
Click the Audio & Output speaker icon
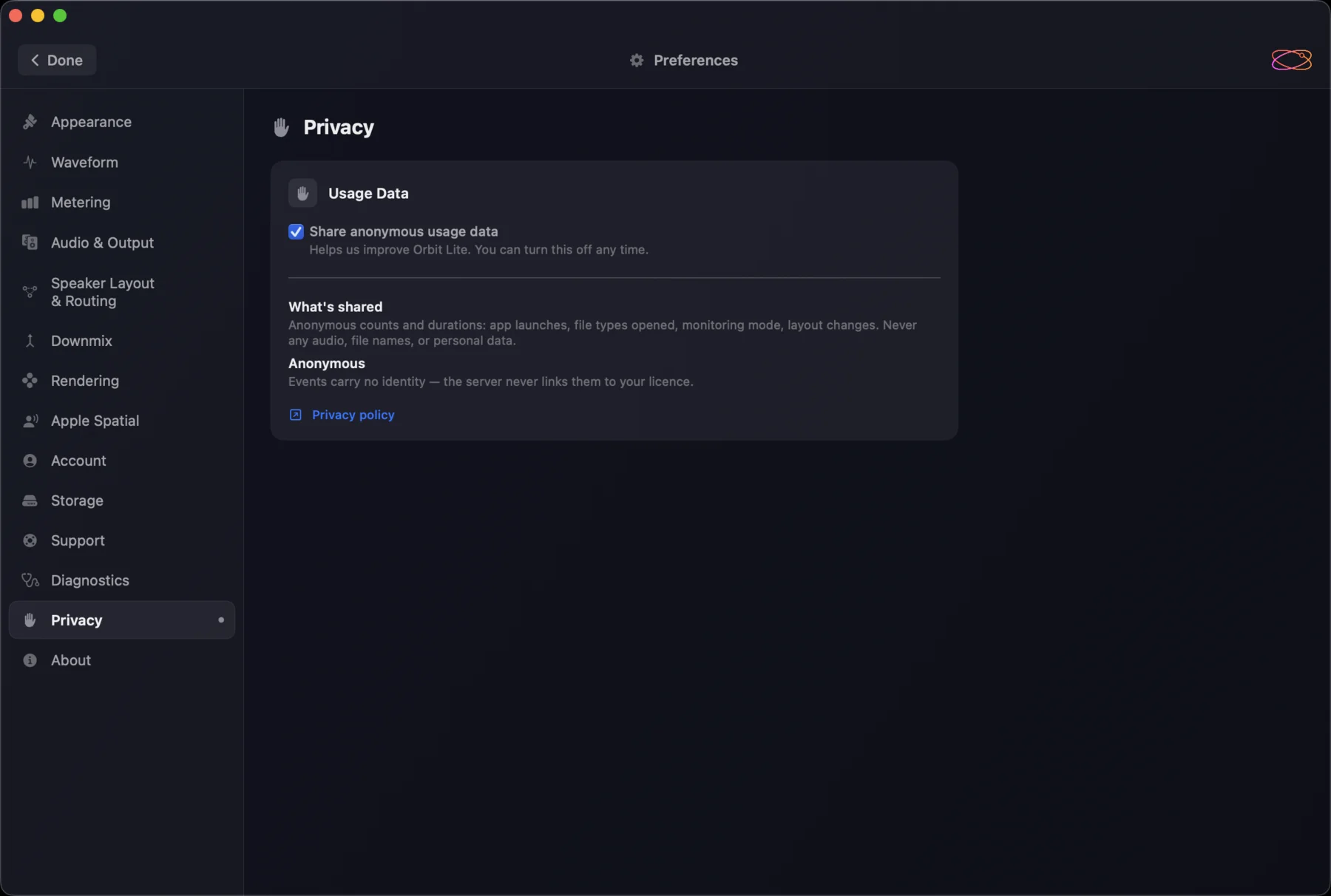30,242
